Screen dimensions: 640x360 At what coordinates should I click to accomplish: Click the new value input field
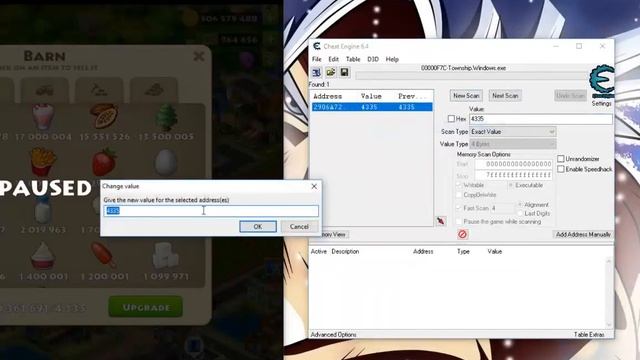[x=211, y=211]
